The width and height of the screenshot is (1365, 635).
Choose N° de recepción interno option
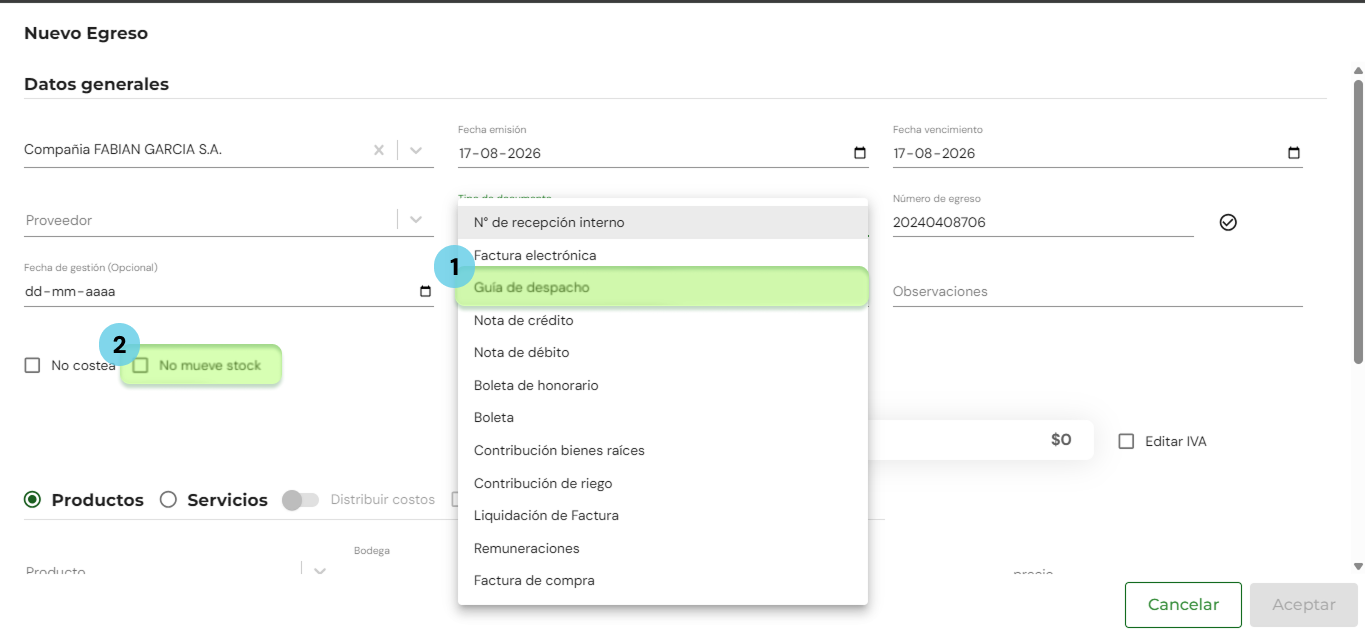[662, 222]
